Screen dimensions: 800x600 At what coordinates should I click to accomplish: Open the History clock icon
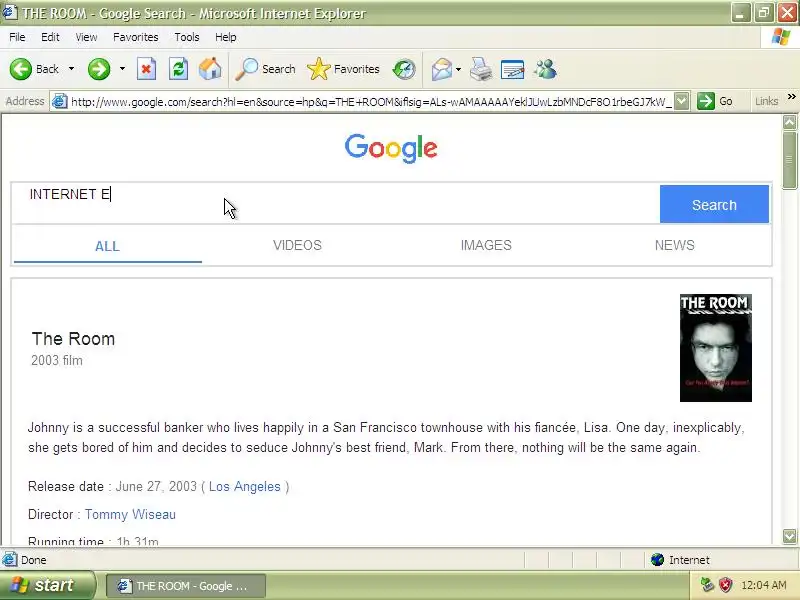[x=404, y=69]
